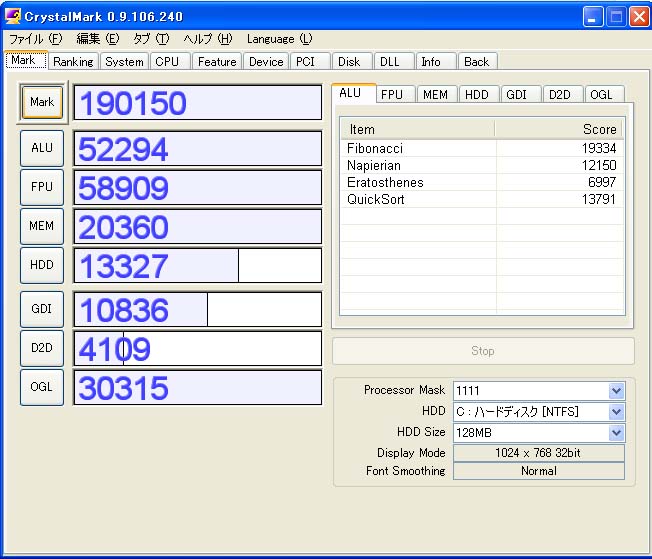Open the タブ (T) menu

coord(151,39)
